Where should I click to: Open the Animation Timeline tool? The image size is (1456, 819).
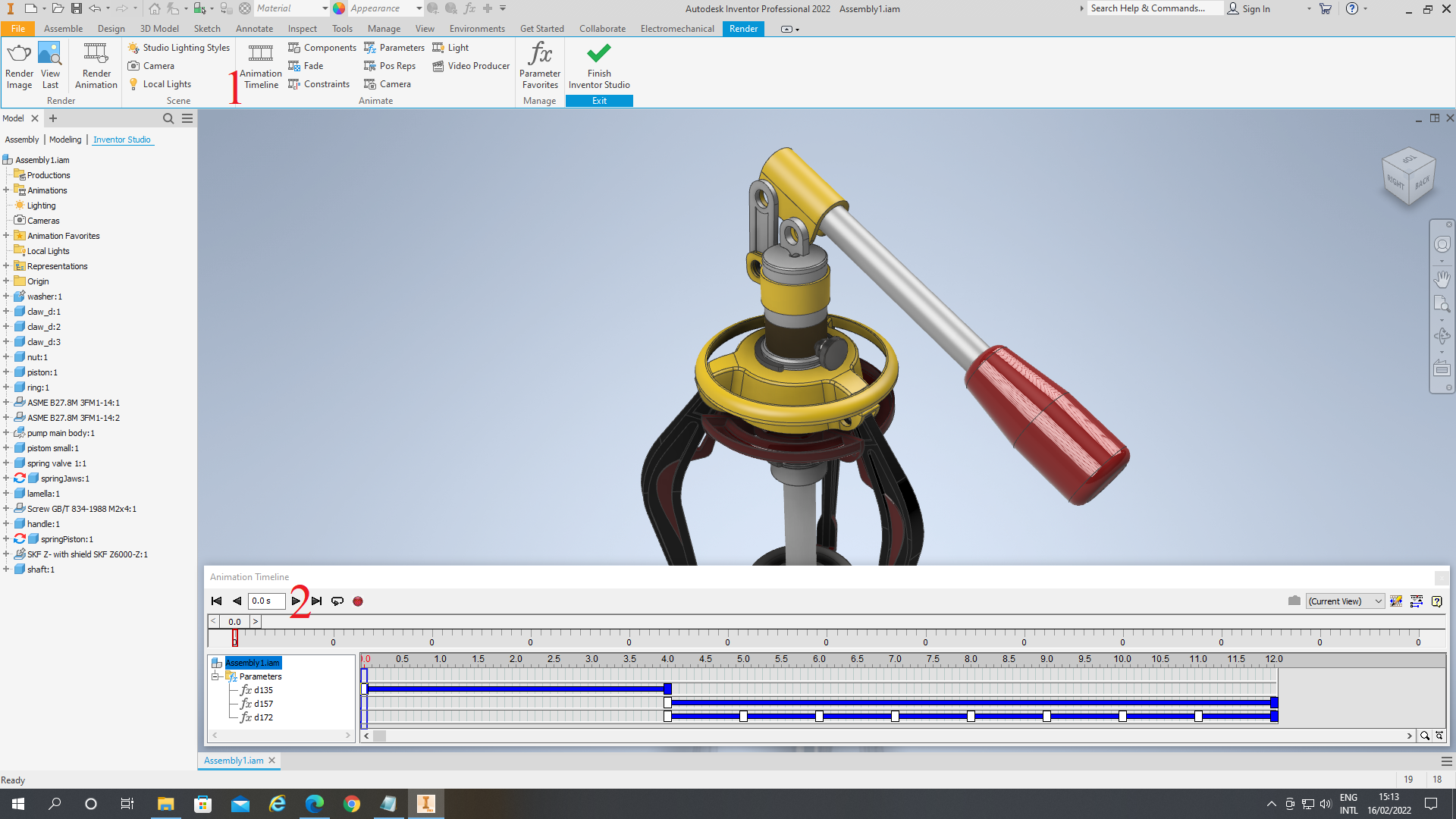tap(261, 65)
